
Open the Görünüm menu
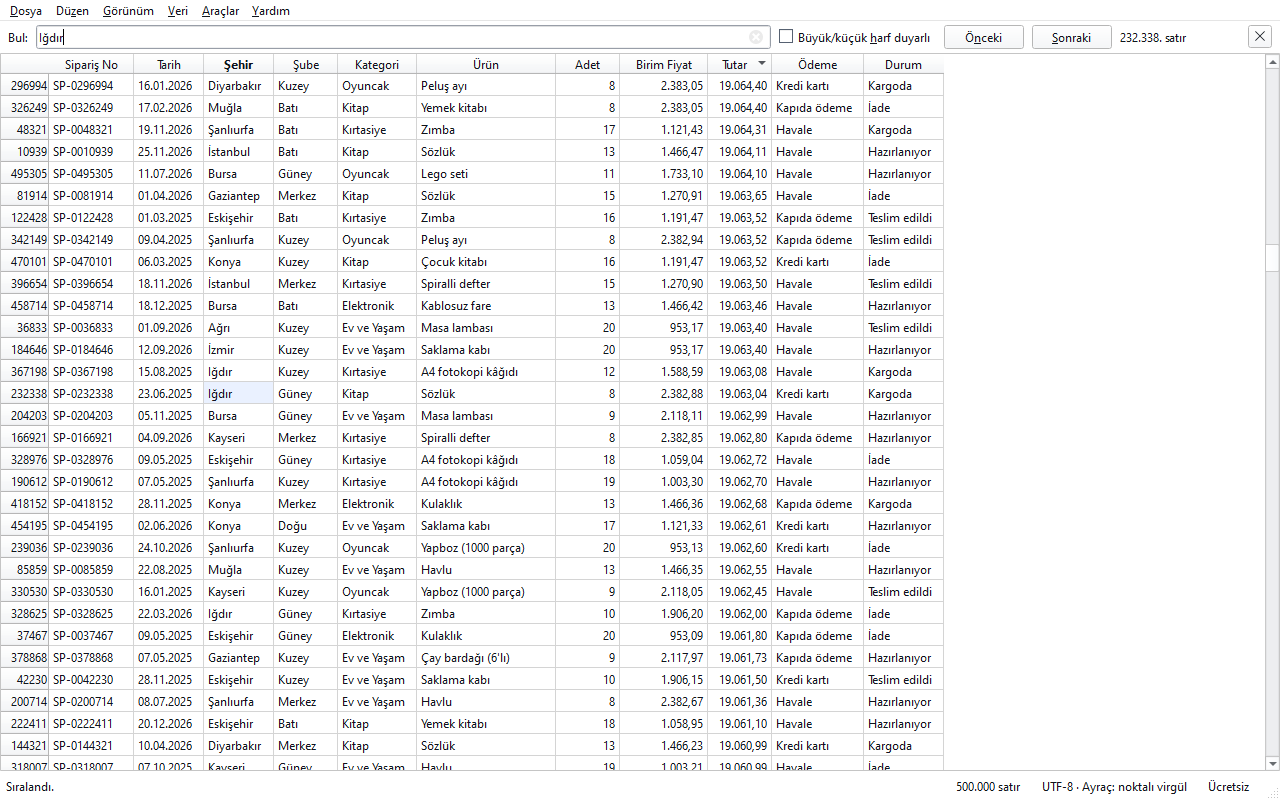[128, 11]
